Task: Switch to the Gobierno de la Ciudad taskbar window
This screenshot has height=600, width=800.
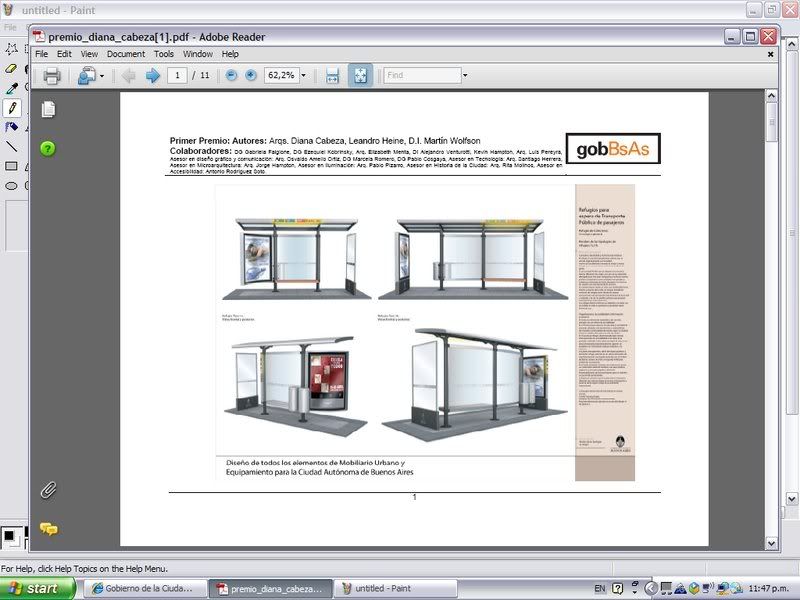Action: coord(143,589)
